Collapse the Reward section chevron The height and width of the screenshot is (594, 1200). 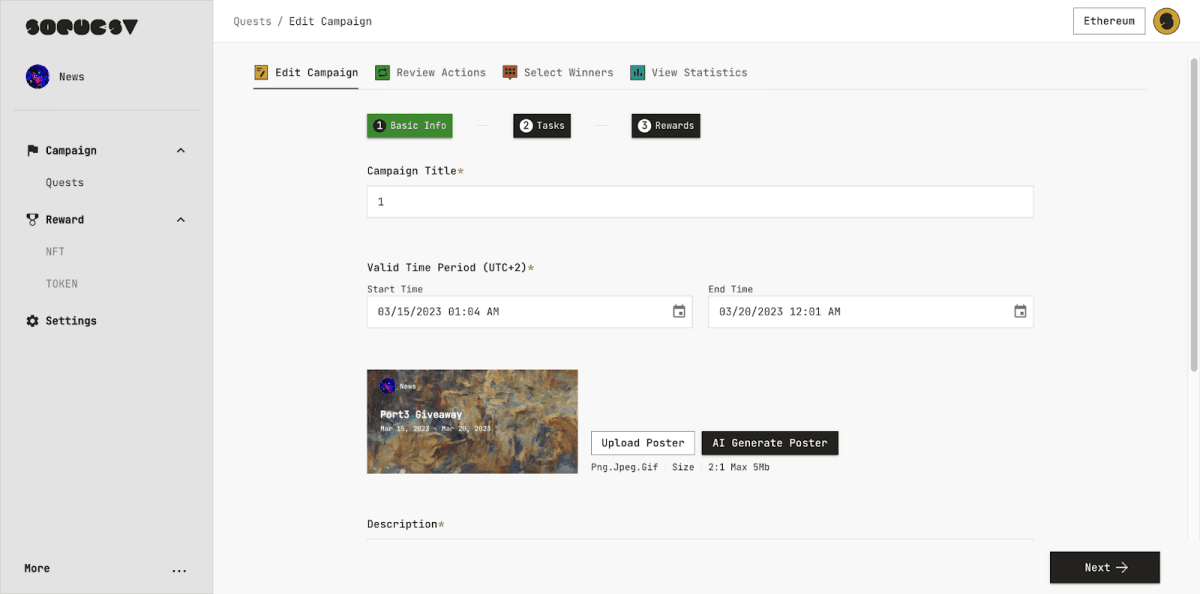click(181, 220)
